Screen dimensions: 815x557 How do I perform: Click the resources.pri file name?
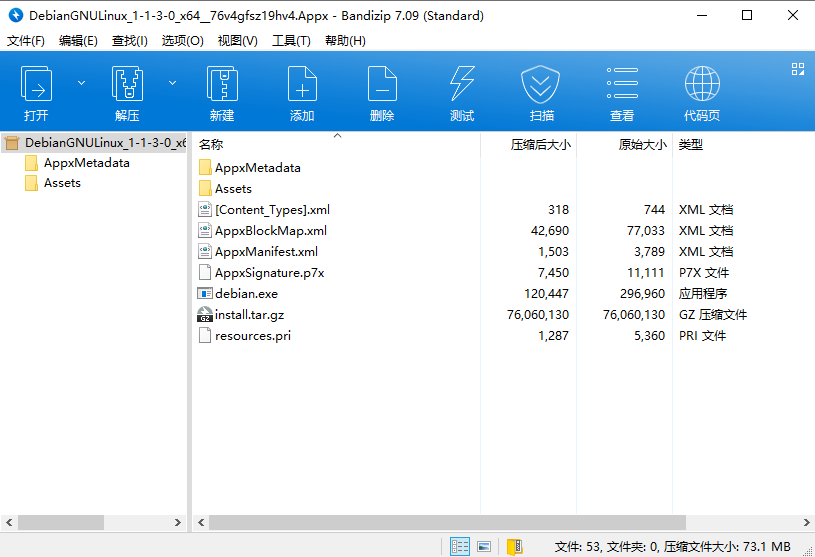253,335
